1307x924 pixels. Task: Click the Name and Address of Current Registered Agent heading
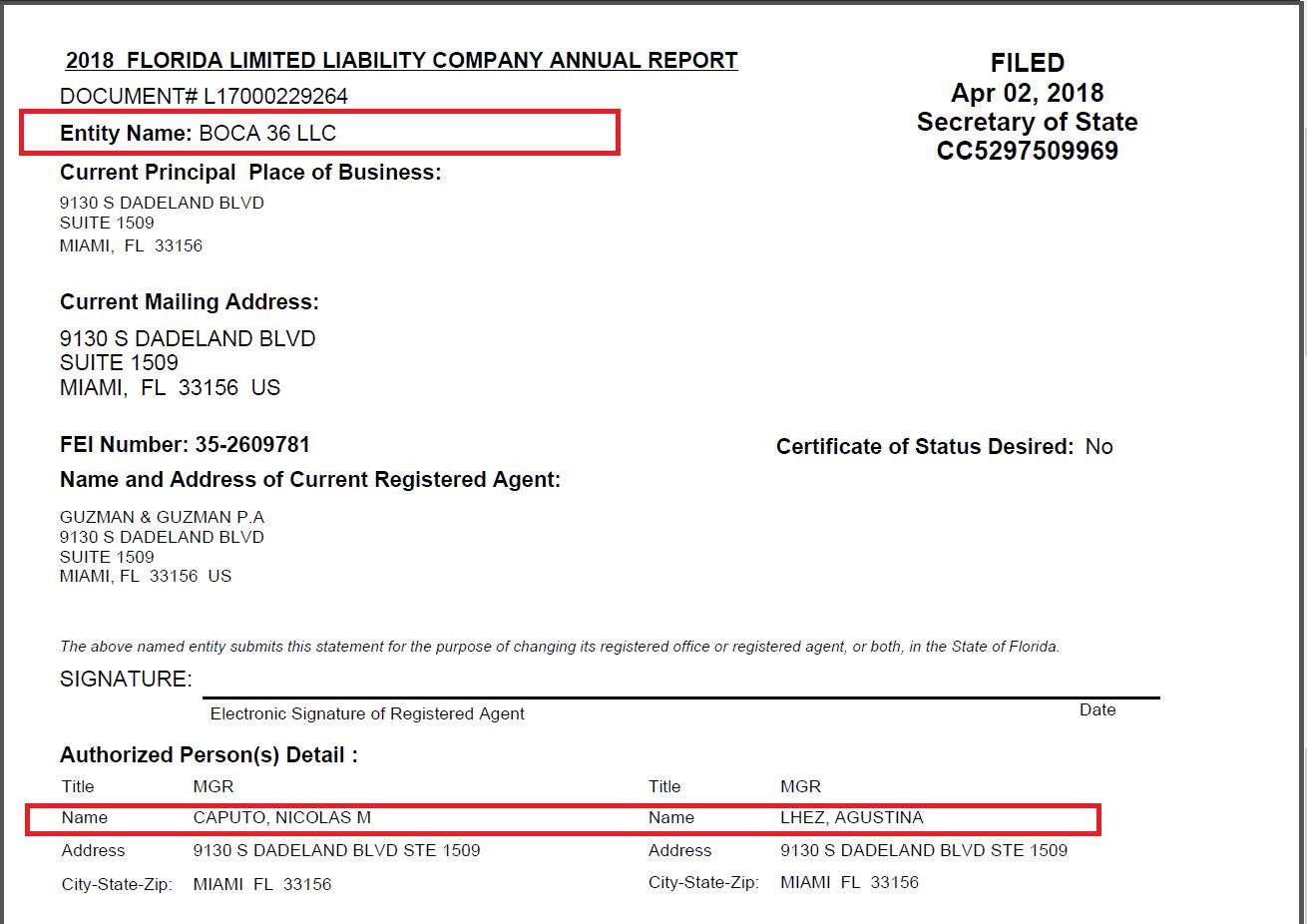click(310, 480)
